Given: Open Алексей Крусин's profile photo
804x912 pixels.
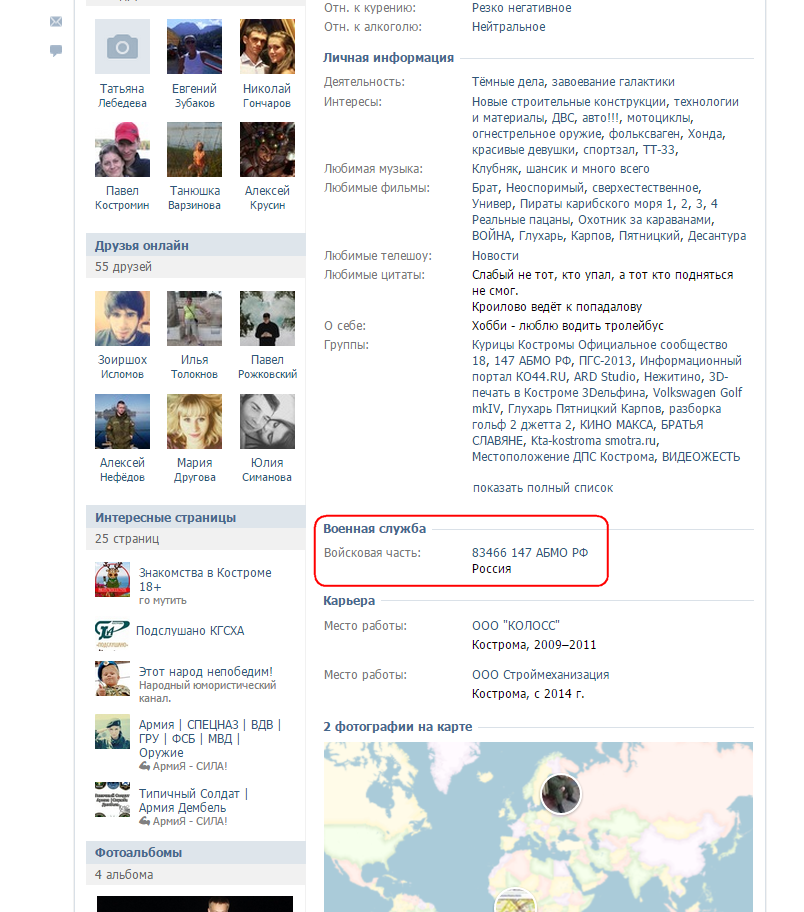Looking at the screenshot, I should coord(267,149).
